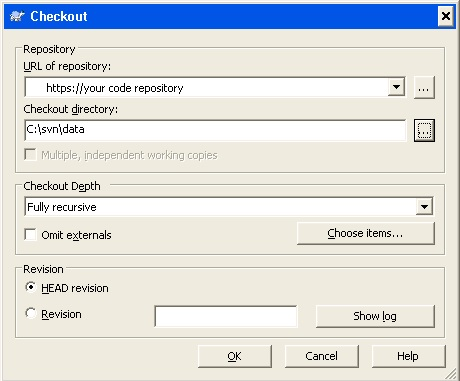
Task: Browse for repository URL with ellipsis button
Action: point(424,88)
